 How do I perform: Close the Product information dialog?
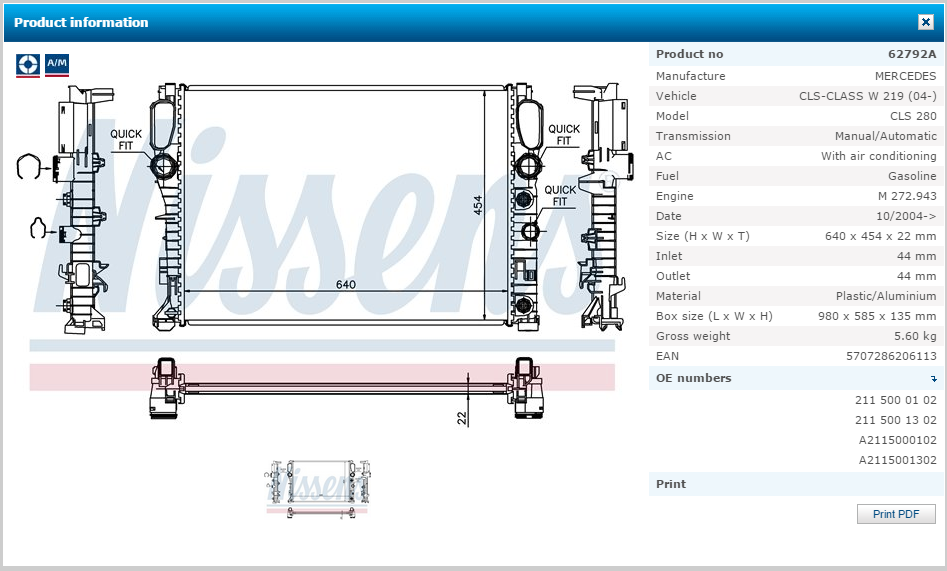click(925, 22)
